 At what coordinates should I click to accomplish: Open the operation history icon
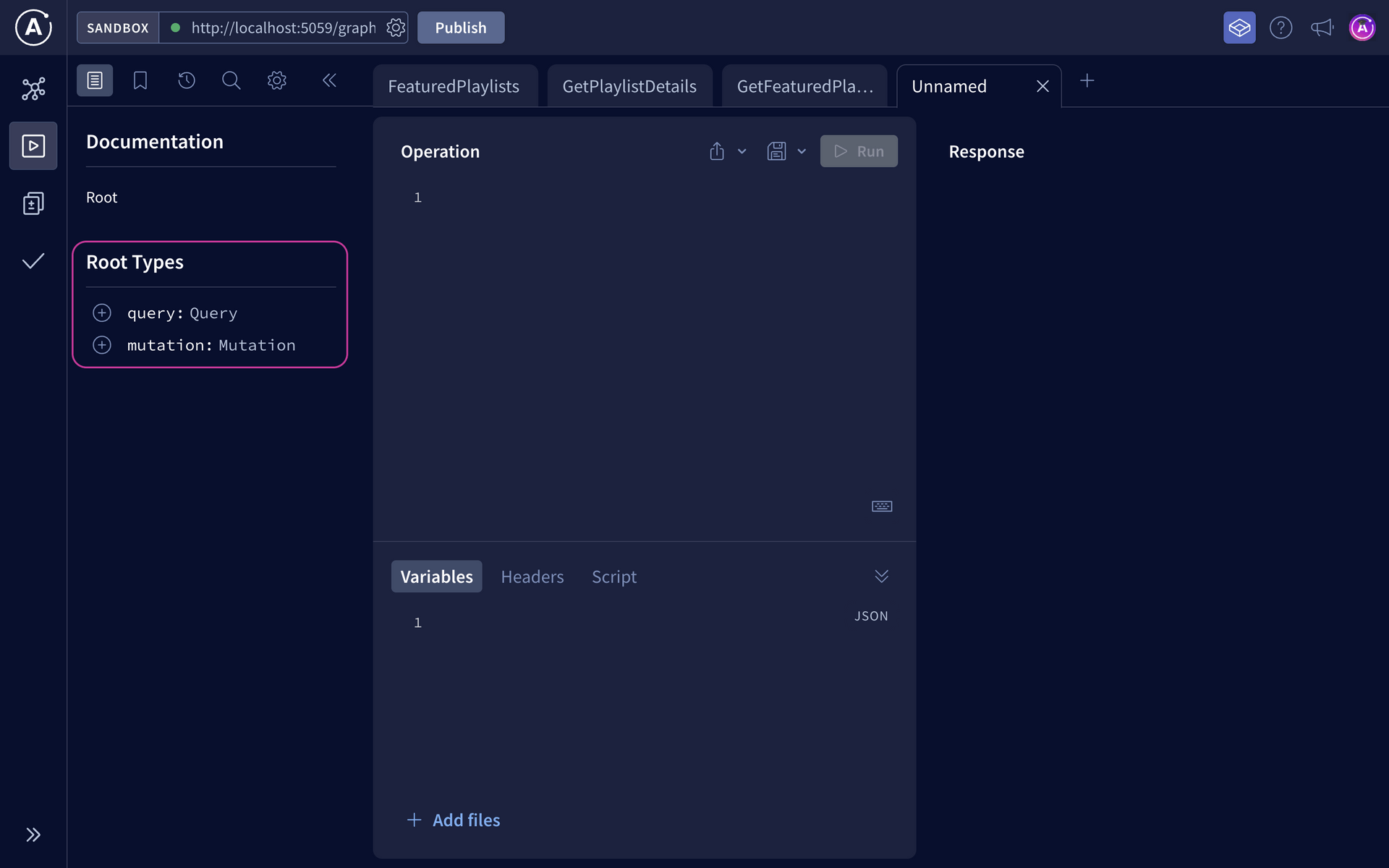tap(187, 80)
